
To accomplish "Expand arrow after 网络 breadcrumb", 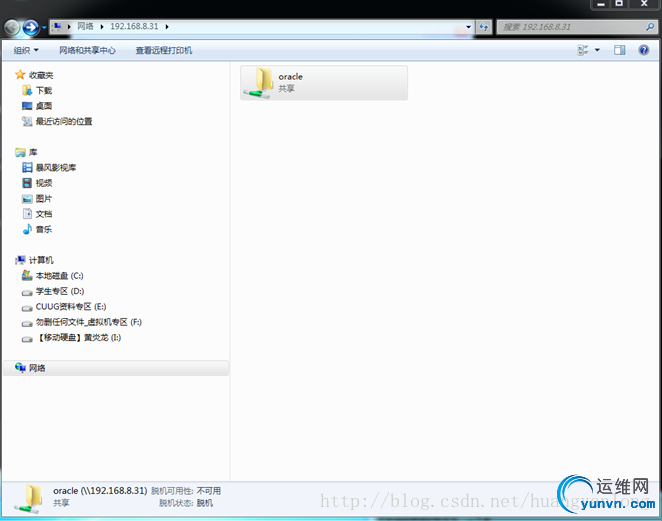I will point(102,27).
